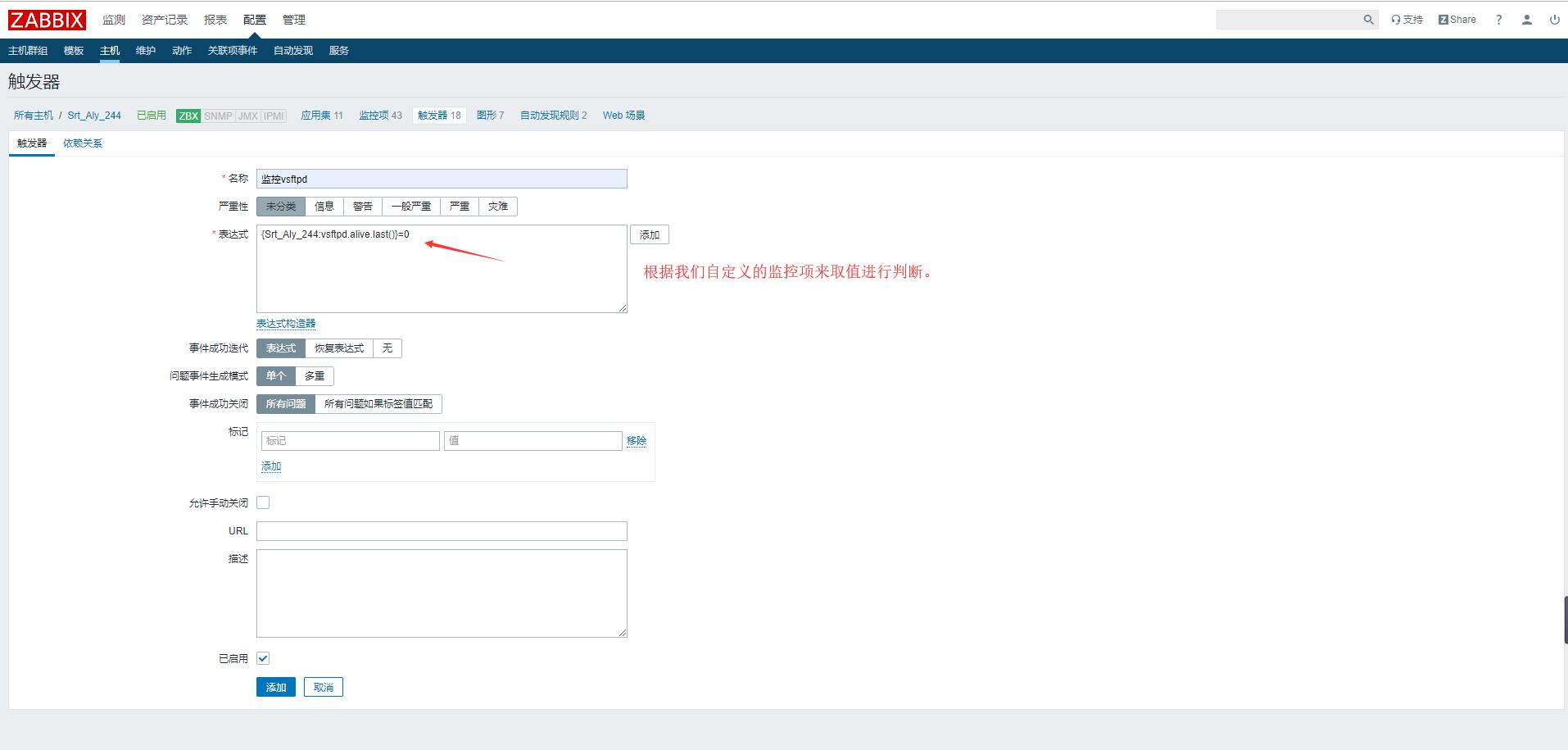Focus the URL input field

[442, 531]
